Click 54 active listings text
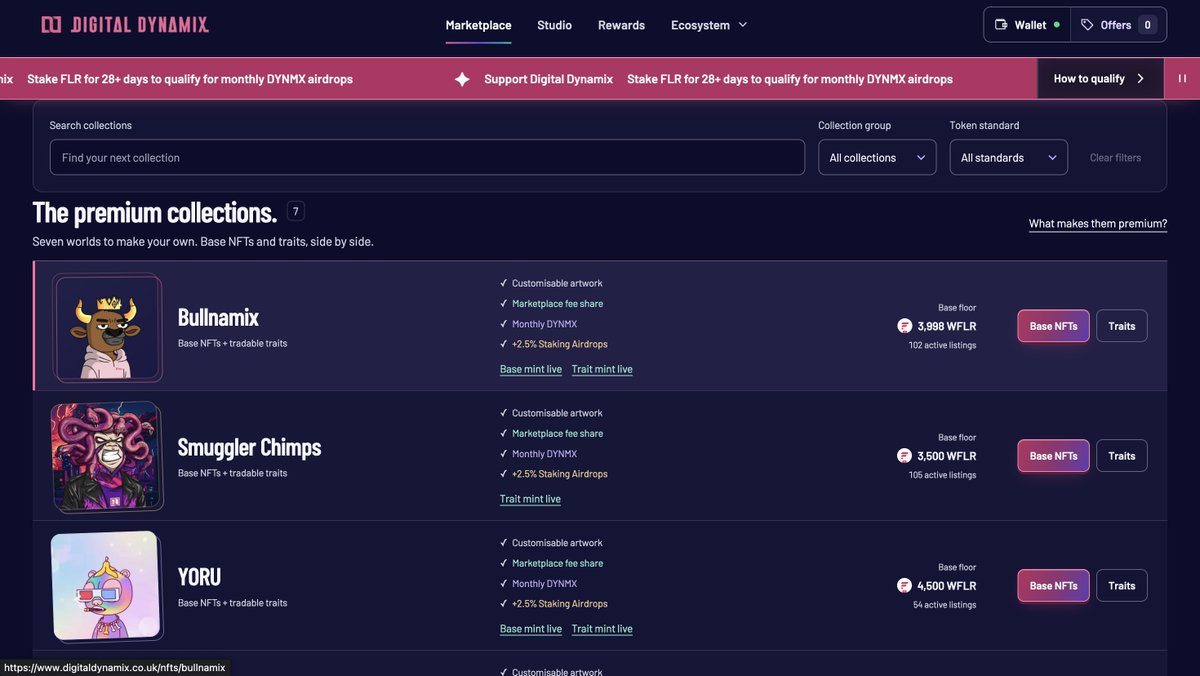Image resolution: width=1200 pixels, height=676 pixels. click(945, 605)
